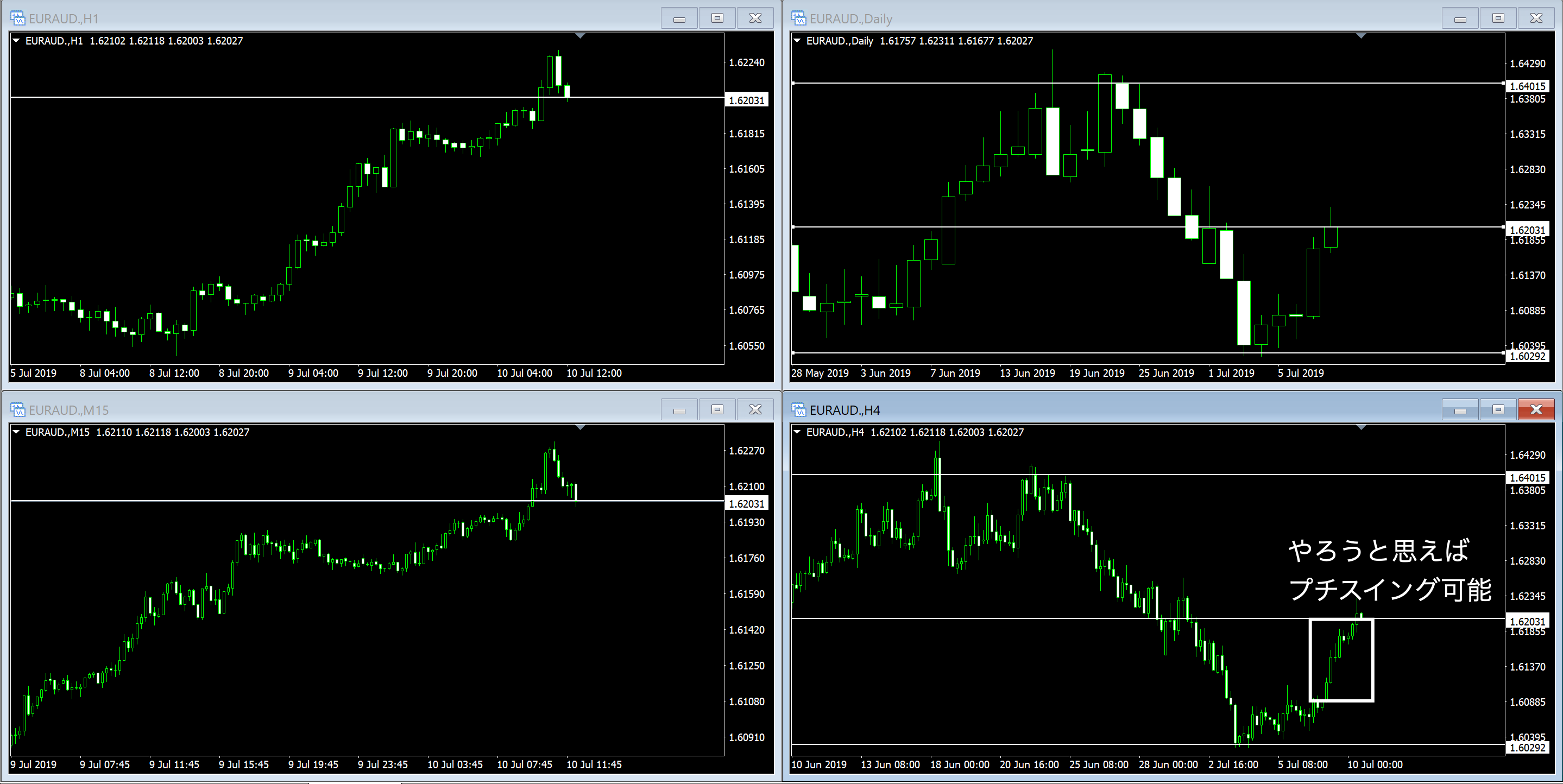
Task: Close the active EURAUD H4 chart window
Action: coord(1536,409)
